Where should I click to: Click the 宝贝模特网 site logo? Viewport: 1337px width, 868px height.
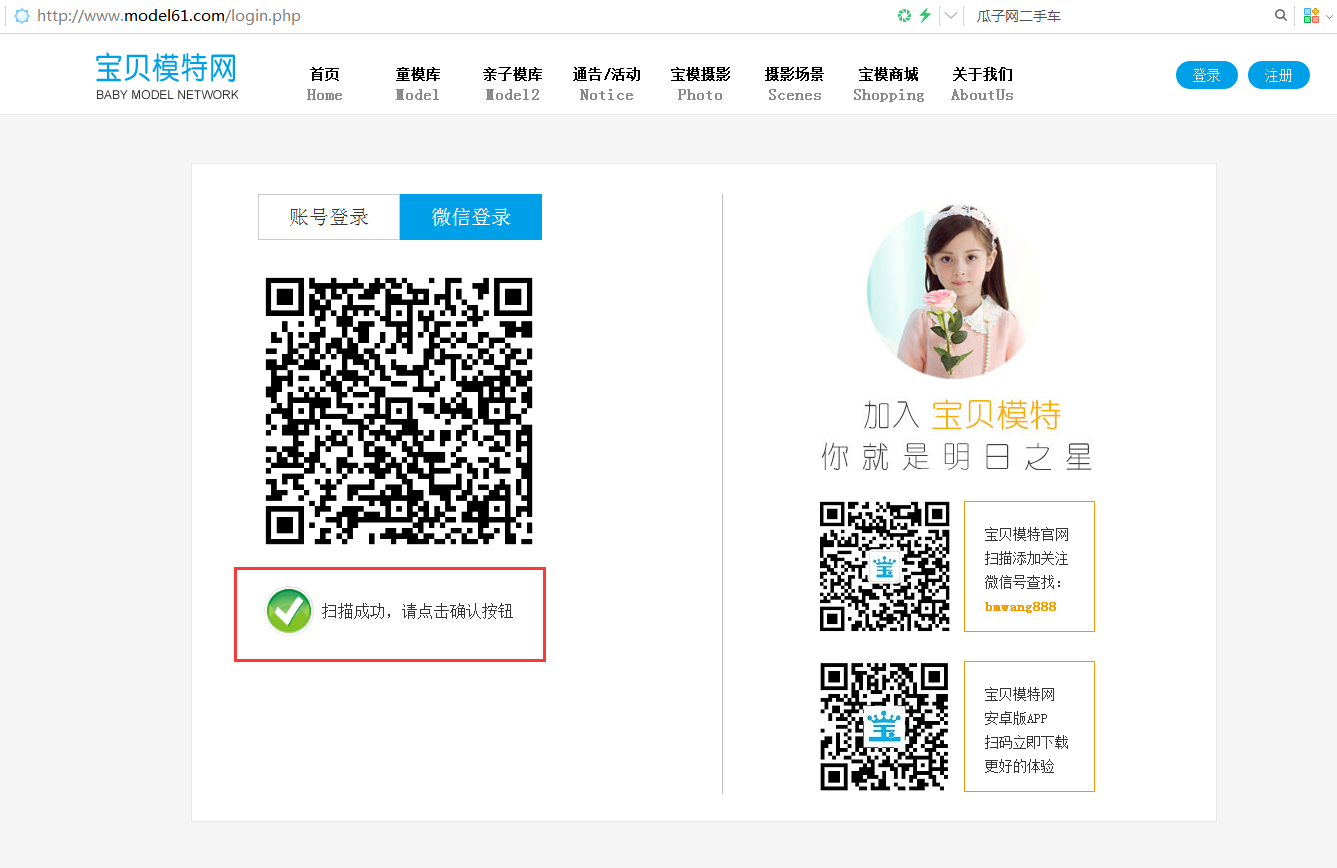[x=167, y=77]
